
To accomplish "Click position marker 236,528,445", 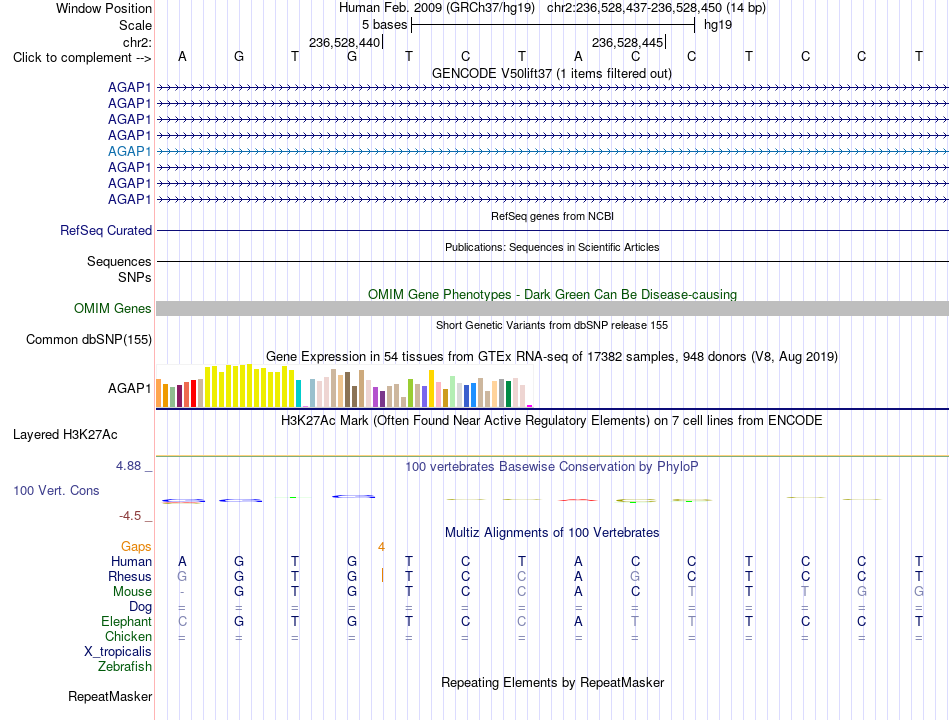I will coord(627,42).
